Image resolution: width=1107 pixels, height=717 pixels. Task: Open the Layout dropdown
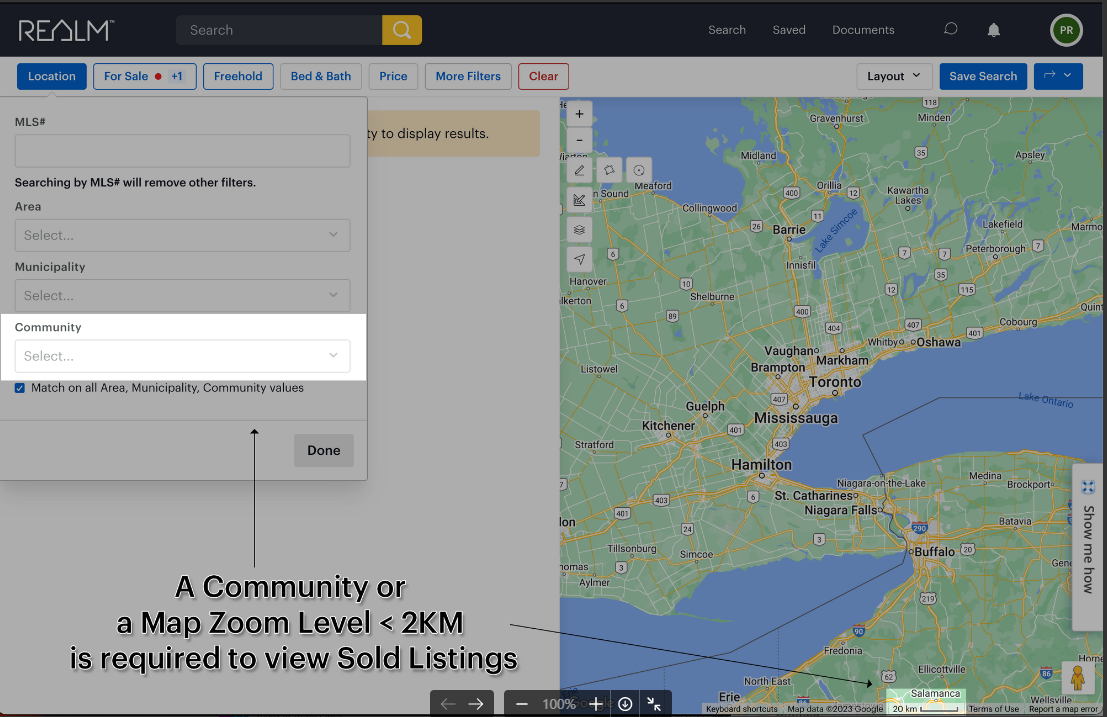tap(894, 76)
